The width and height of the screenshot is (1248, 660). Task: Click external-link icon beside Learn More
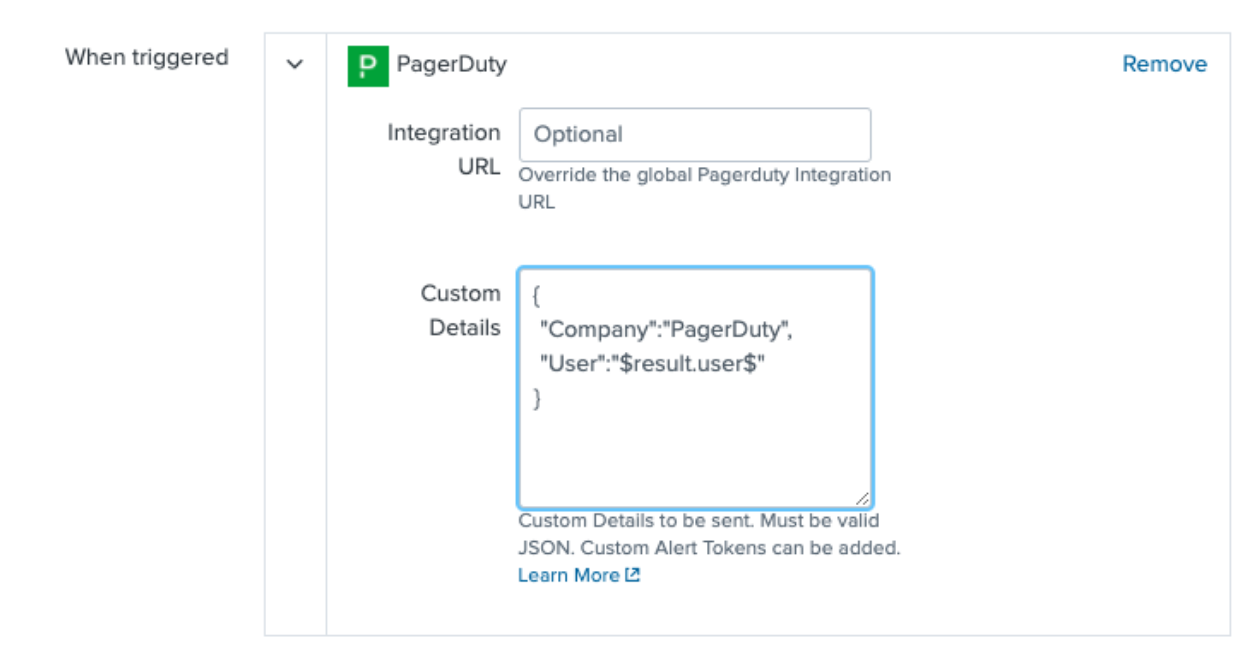click(632, 575)
